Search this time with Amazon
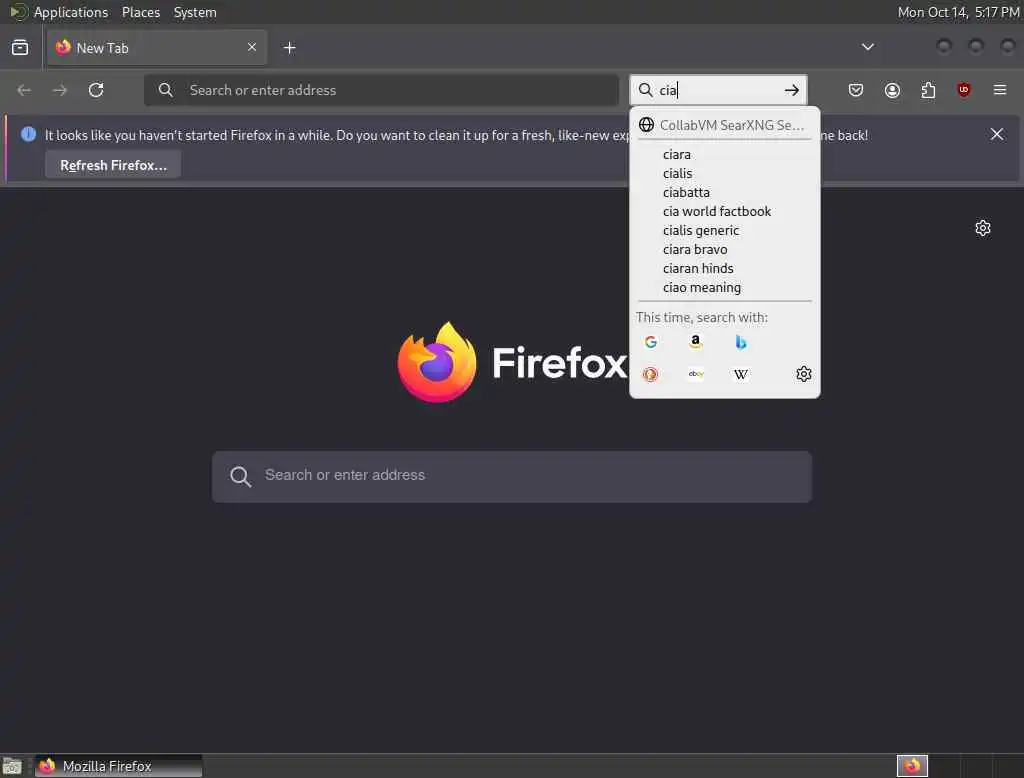1024x778 pixels. (696, 342)
